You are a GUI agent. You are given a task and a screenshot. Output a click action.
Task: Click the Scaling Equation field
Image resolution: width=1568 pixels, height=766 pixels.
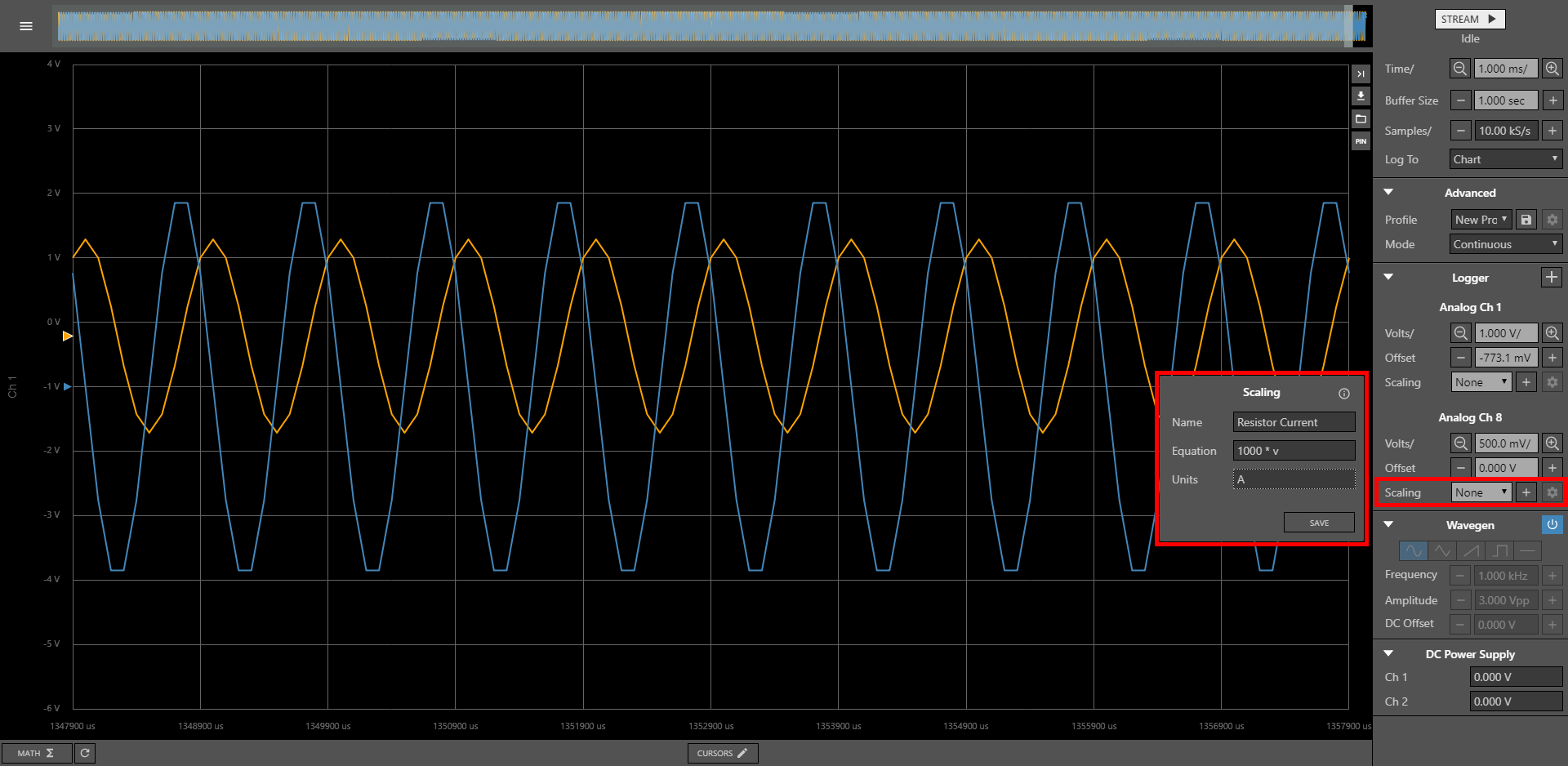(x=1294, y=451)
